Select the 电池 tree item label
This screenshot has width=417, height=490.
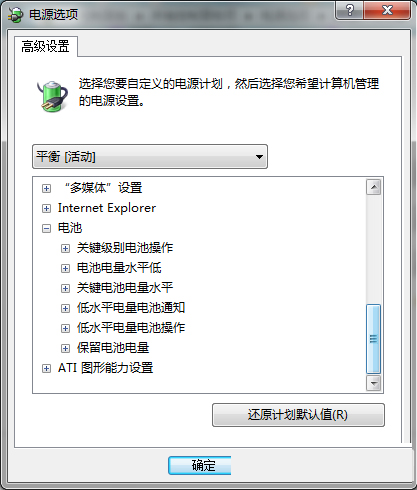pos(70,228)
